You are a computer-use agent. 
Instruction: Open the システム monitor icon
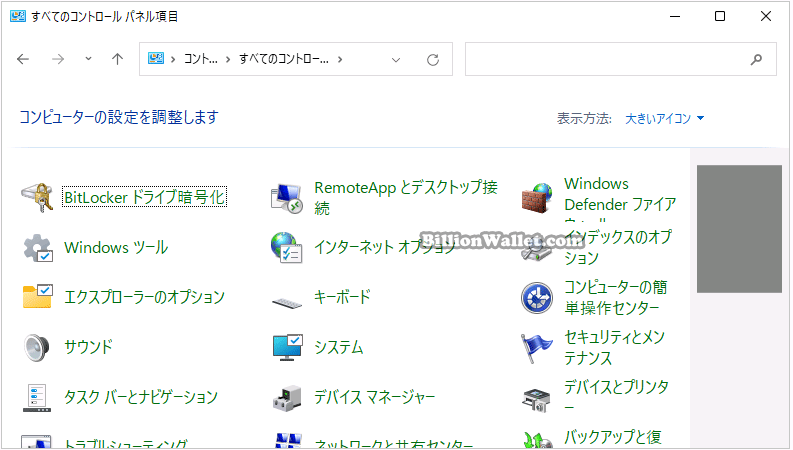tap(287, 347)
